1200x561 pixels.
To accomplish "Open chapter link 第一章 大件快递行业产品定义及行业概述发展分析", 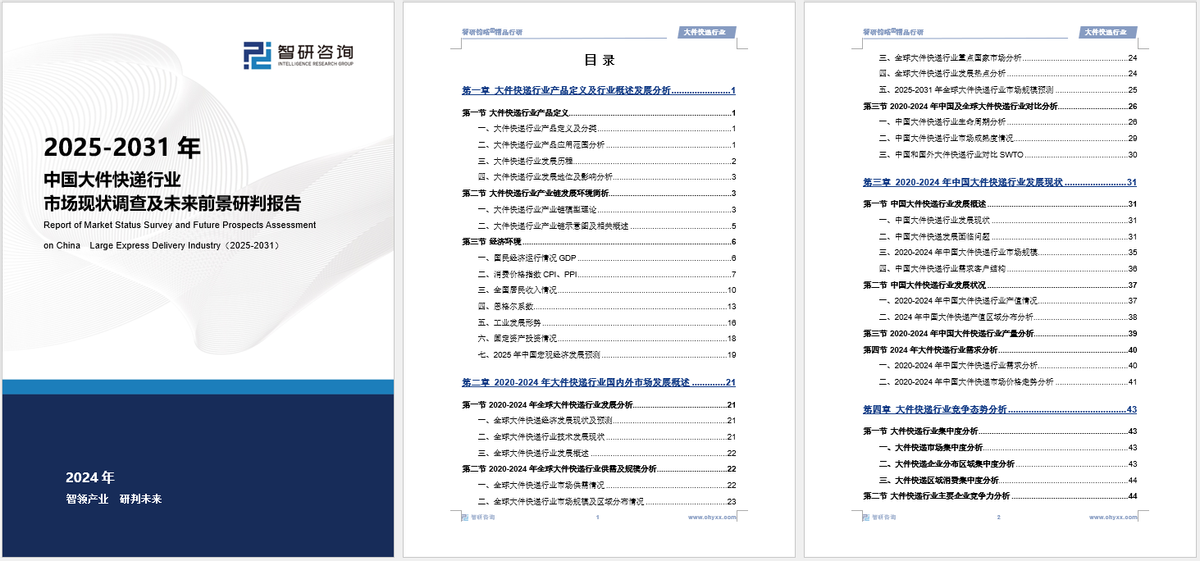I will (599, 91).
